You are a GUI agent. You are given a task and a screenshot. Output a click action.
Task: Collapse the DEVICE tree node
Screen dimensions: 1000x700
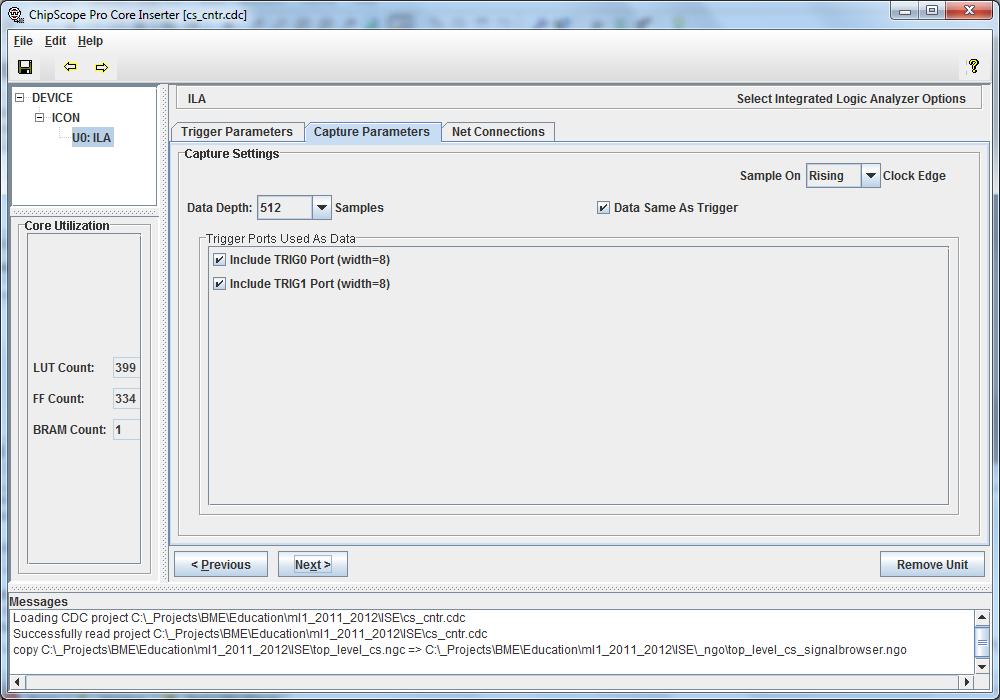click(x=20, y=98)
